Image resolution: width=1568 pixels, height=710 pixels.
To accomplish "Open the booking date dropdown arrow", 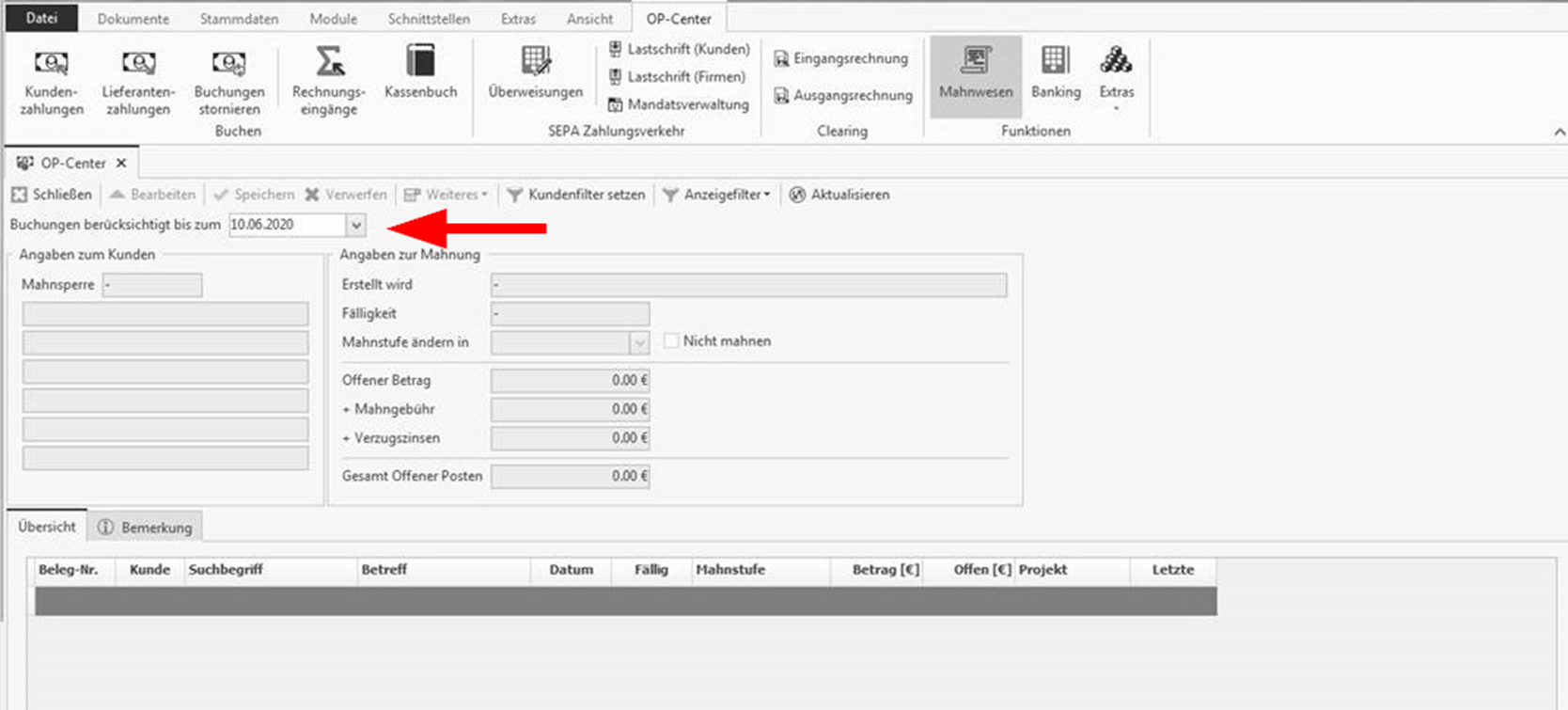I will (356, 225).
